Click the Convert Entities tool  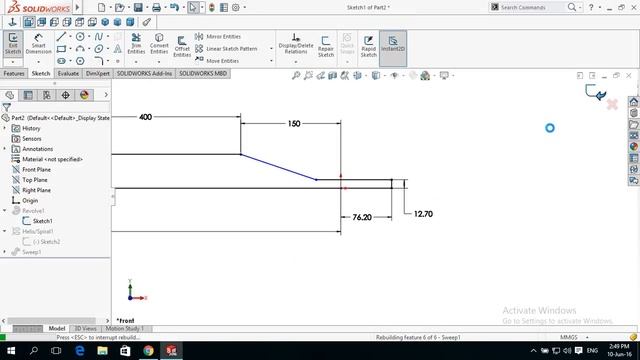point(159,44)
